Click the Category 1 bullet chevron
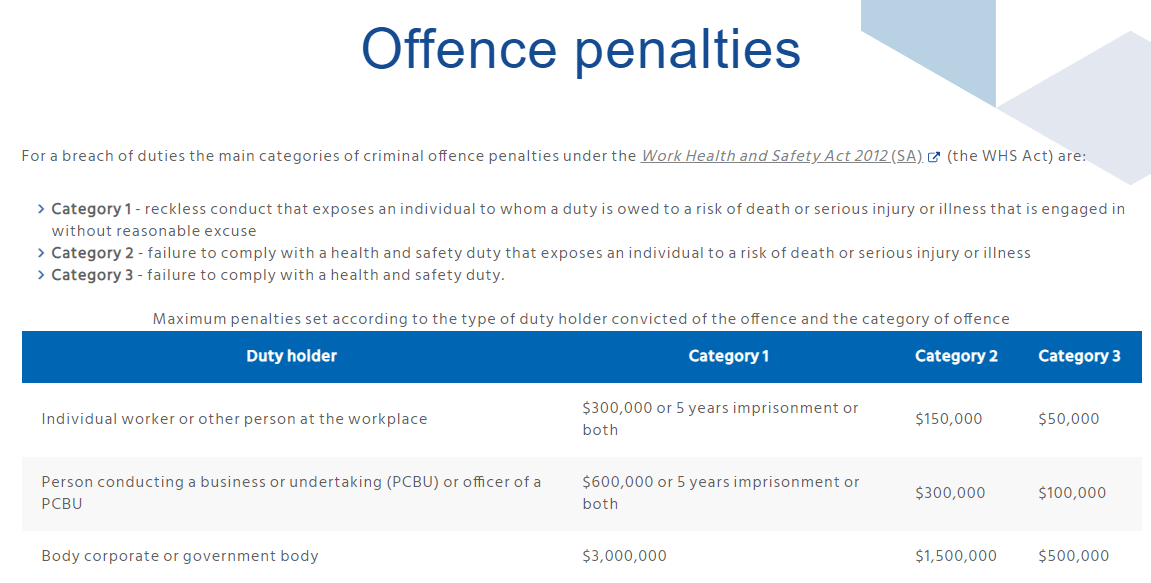Screen dimensions: 1151x583 41,209
